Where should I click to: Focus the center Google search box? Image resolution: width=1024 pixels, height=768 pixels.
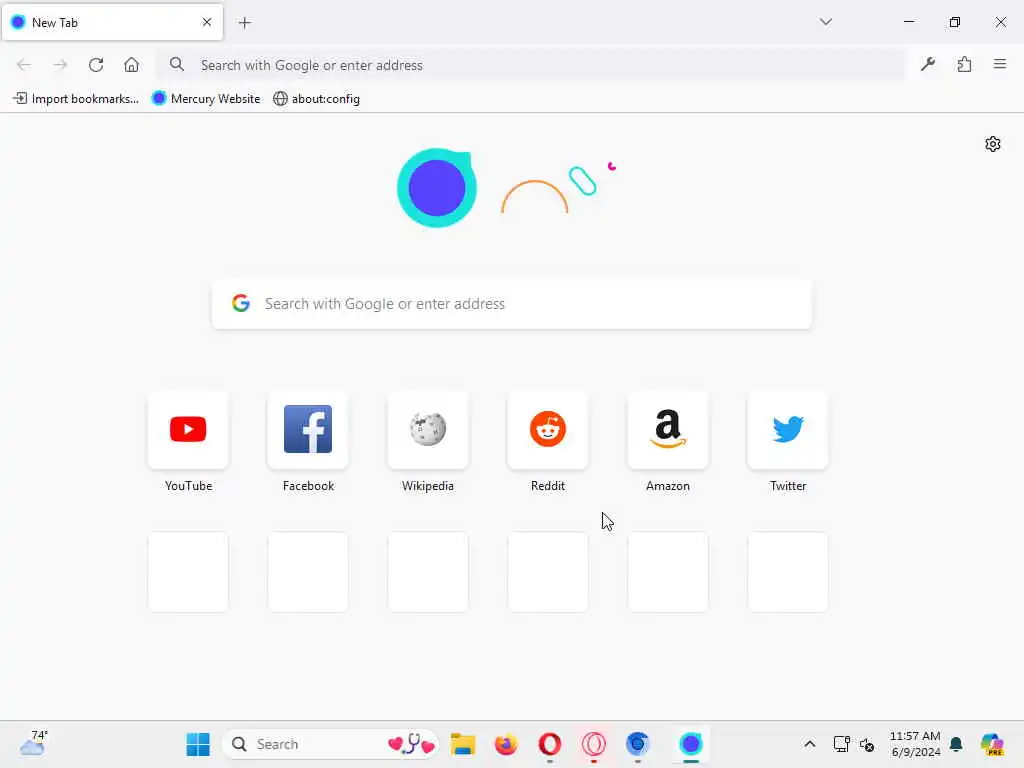[512, 304]
